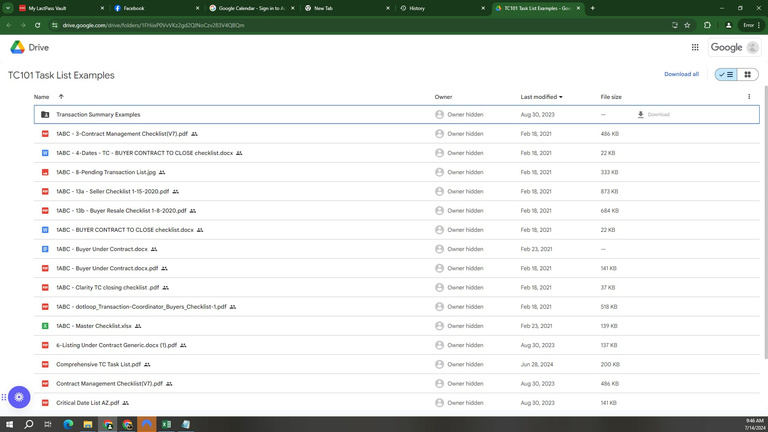Open Transaction Summary Examples folder
Image resolution: width=768 pixels, height=432 pixels.
coord(98,115)
